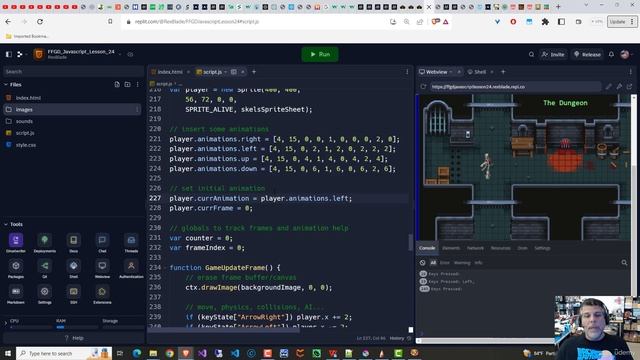Viewport: 640px width, 360px height.
Task: Click the search magnifier icon in header
Action: tap(531, 54)
